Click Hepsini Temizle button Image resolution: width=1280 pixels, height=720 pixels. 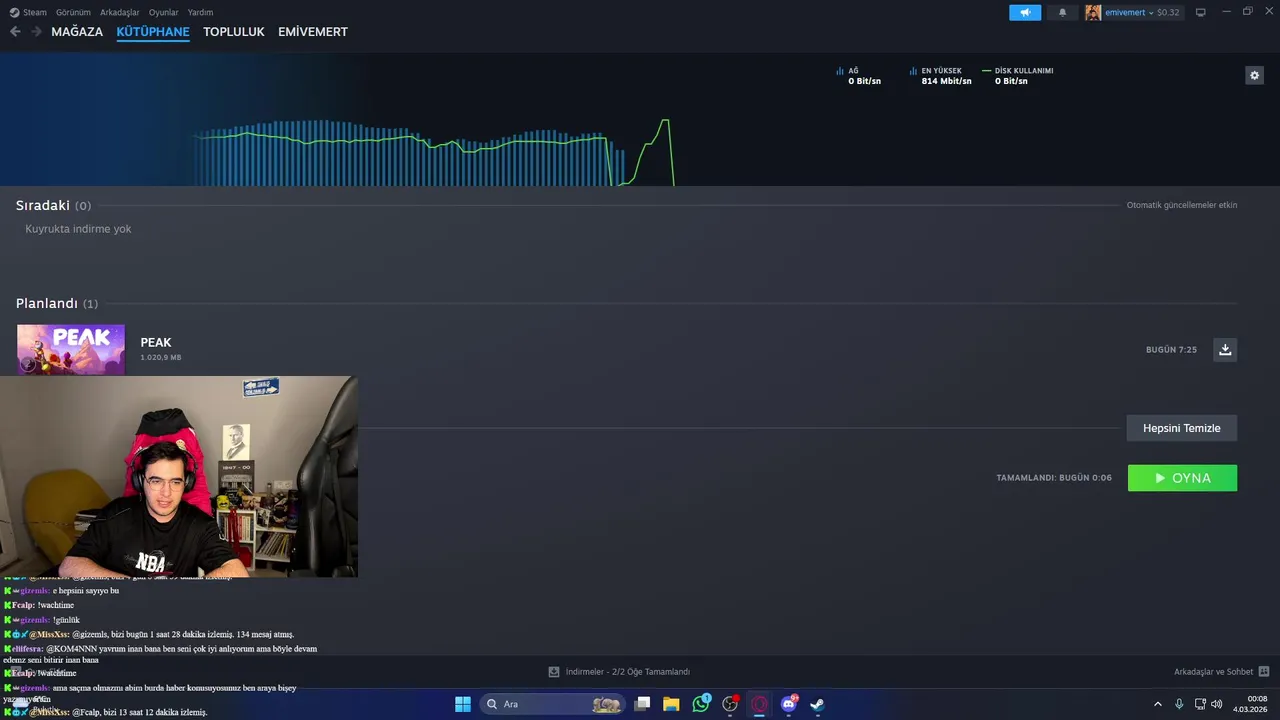pyautogui.click(x=1182, y=428)
